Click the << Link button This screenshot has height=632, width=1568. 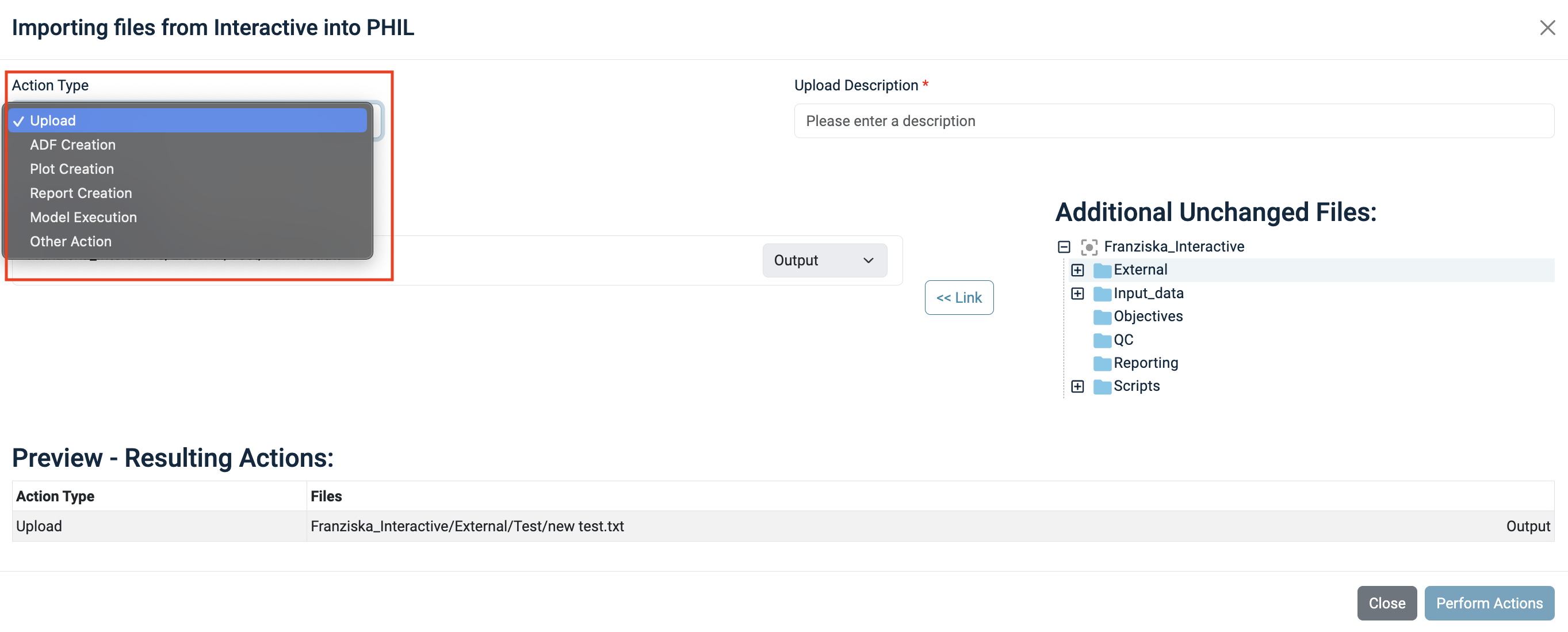tap(959, 298)
